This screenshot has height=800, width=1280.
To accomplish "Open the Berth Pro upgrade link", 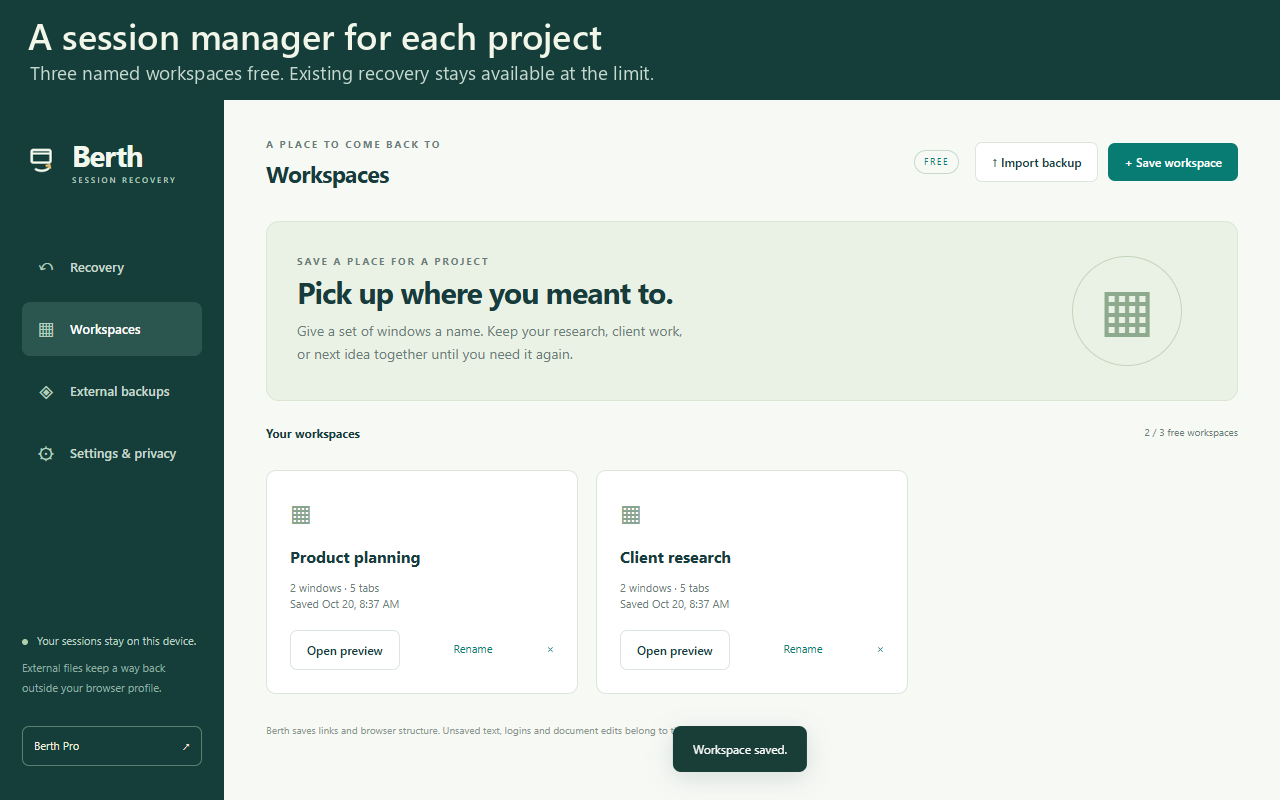I will pyautogui.click(x=112, y=746).
